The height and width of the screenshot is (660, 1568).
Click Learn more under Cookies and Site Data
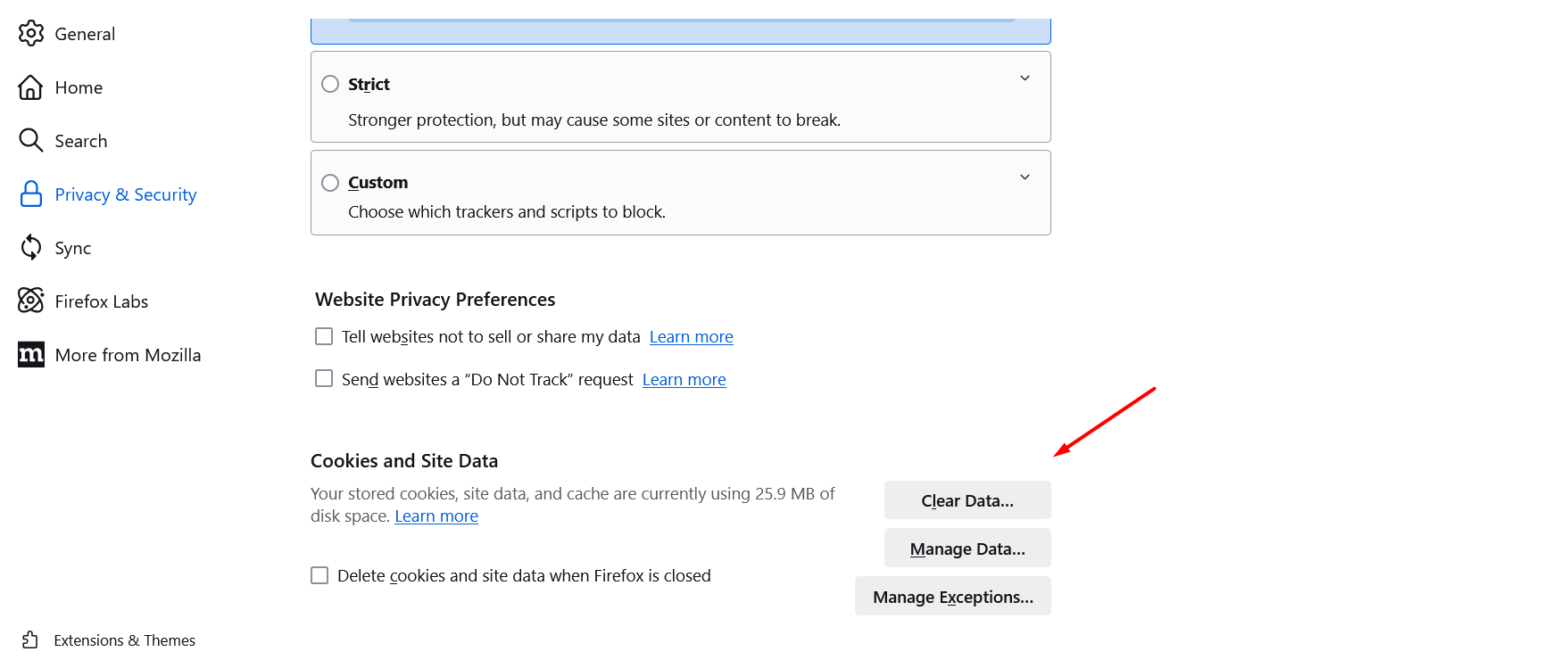(x=436, y=516)
